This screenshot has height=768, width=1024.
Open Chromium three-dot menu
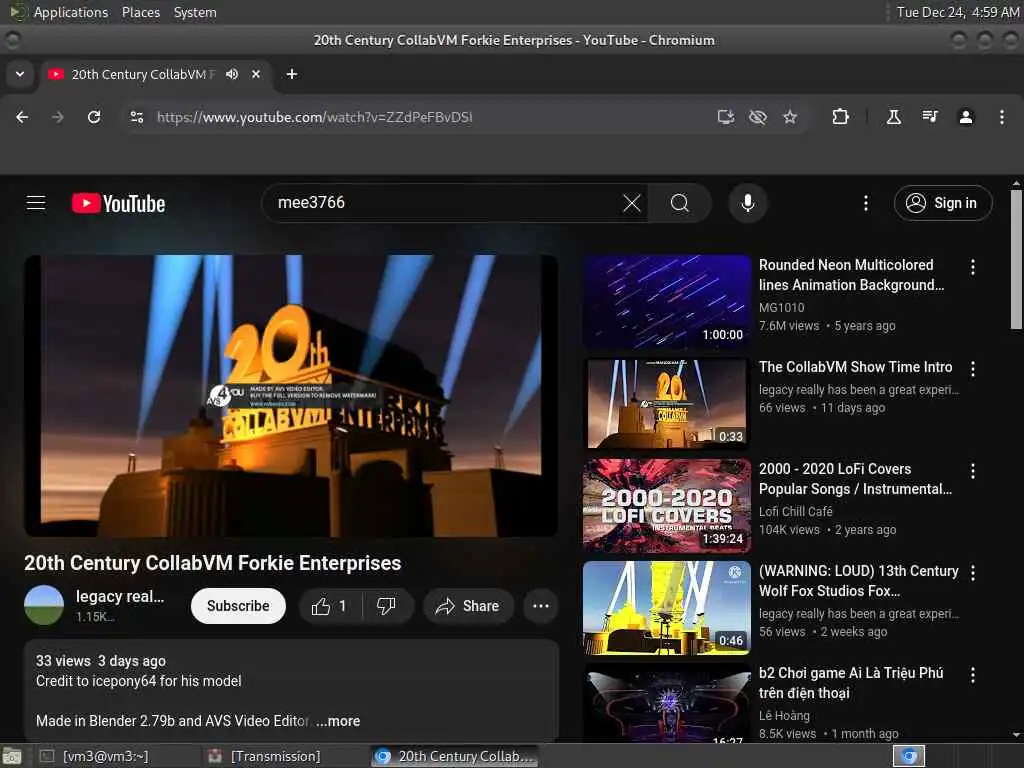click(1002, 117)
